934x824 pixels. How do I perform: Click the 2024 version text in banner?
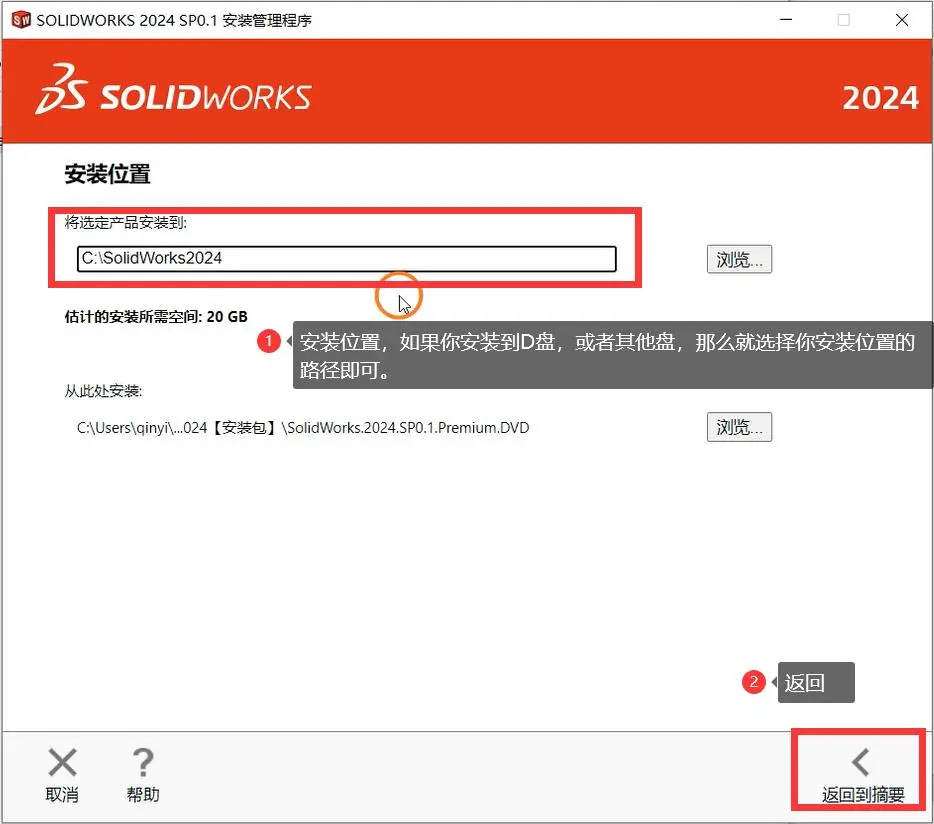(x=880, y=98)
